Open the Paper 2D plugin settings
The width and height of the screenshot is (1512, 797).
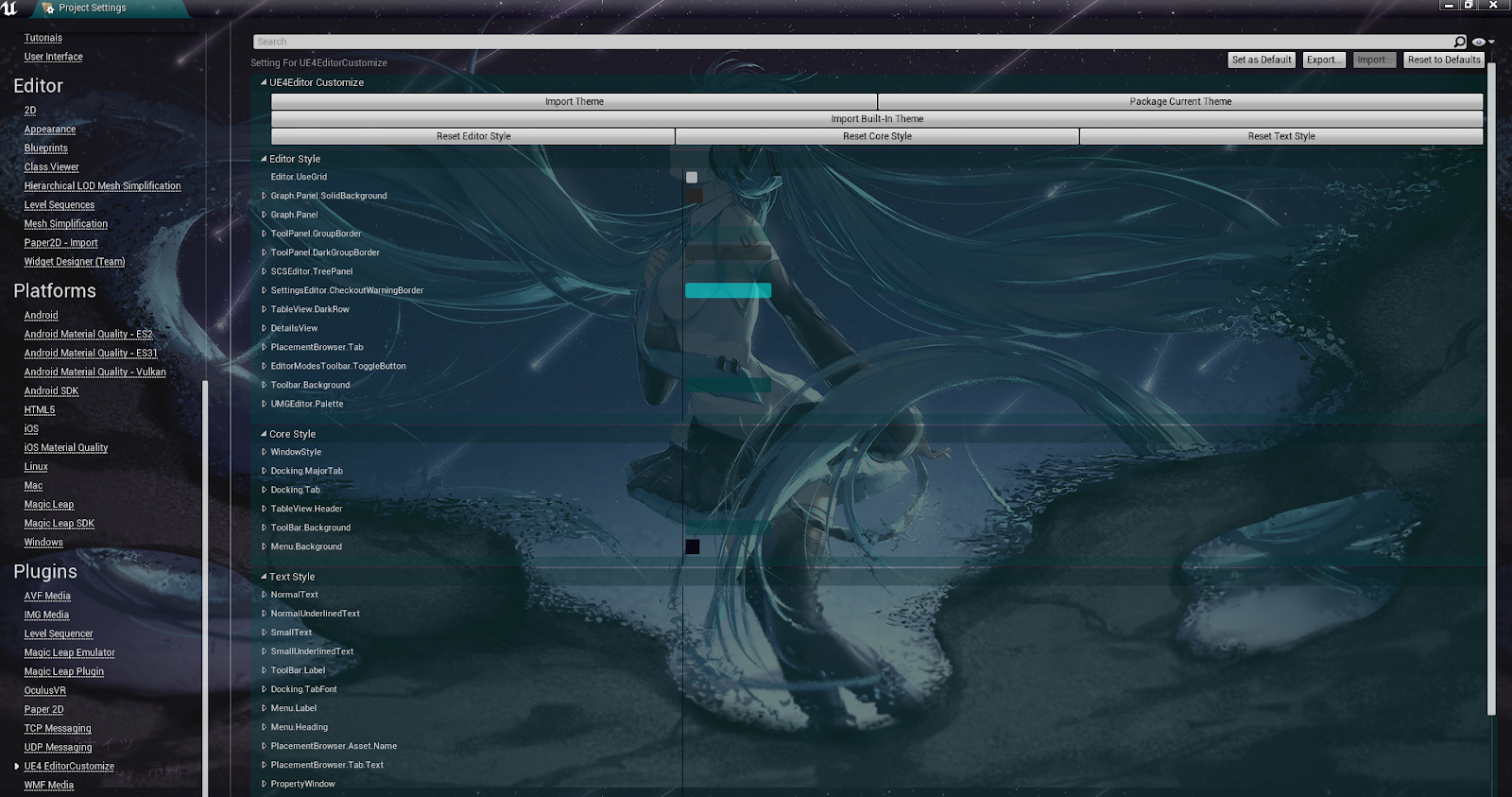(x=44, y=710)
